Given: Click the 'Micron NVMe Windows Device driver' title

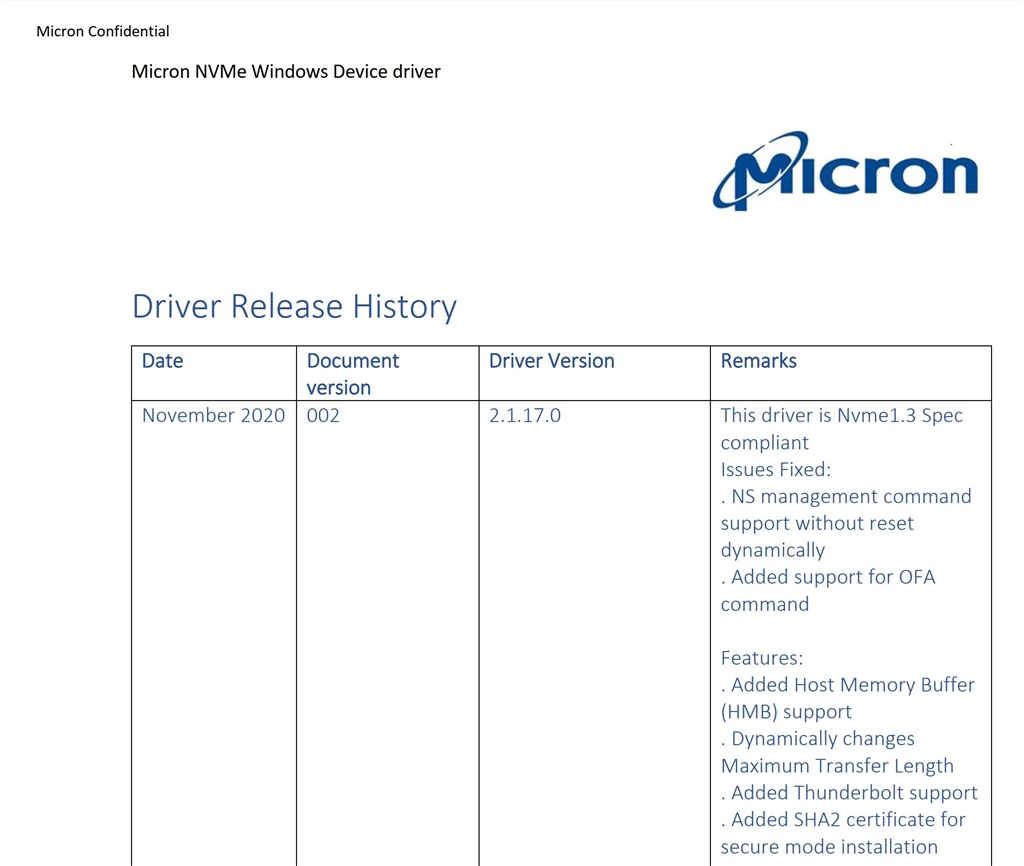Looking at the screenshot, I should [286, 71].
